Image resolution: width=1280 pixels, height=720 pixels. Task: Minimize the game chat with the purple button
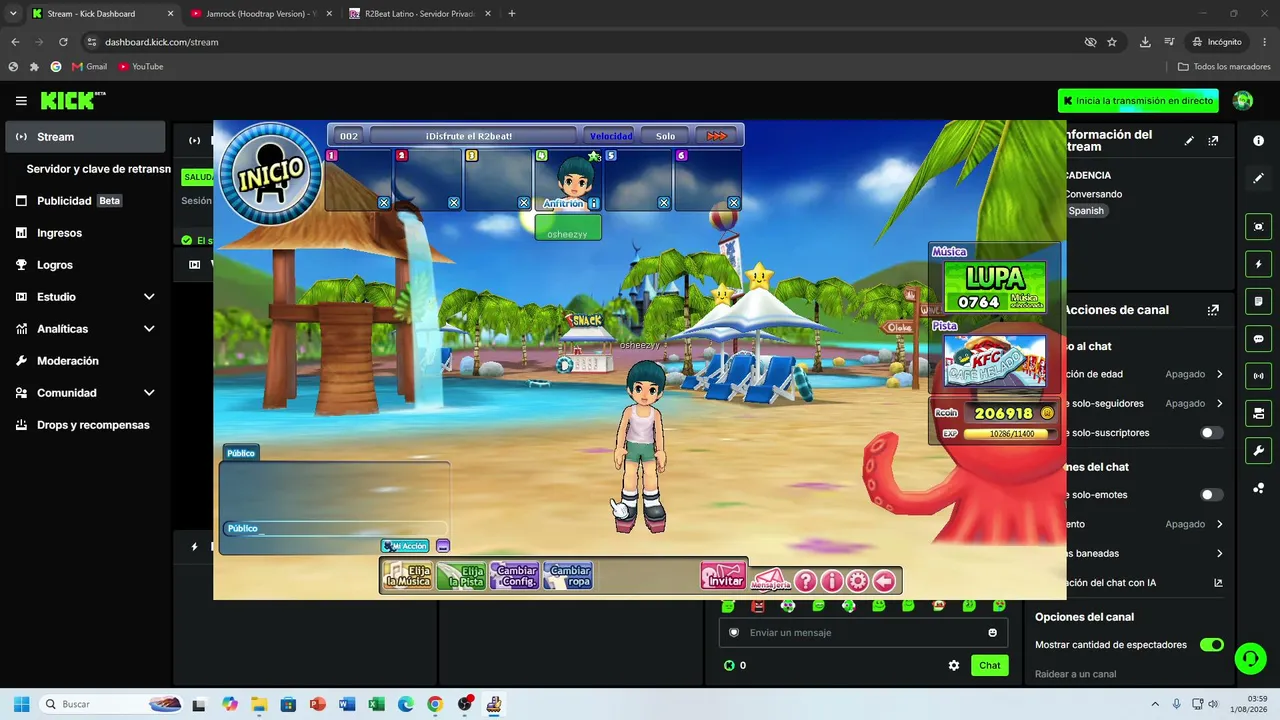point(443,546)
